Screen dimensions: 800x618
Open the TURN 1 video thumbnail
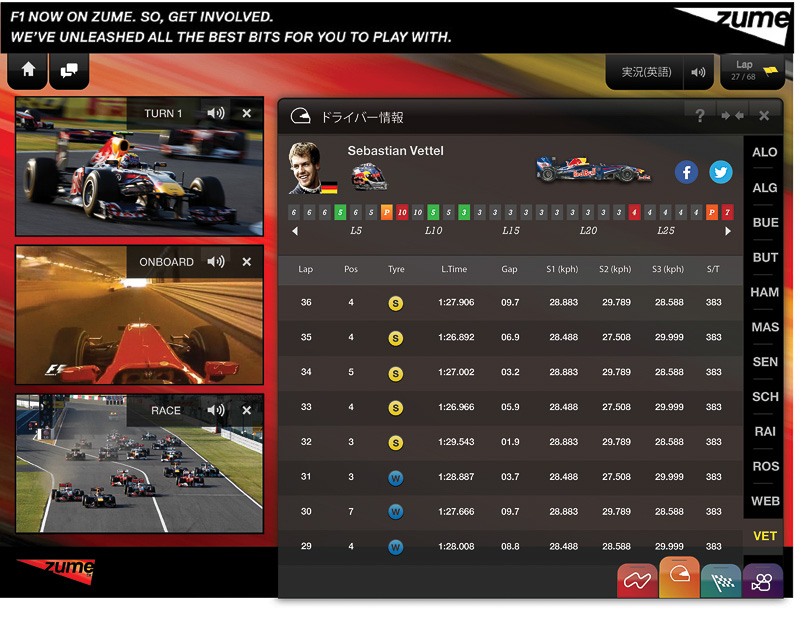pyautogui.click(x=139, y=166)
